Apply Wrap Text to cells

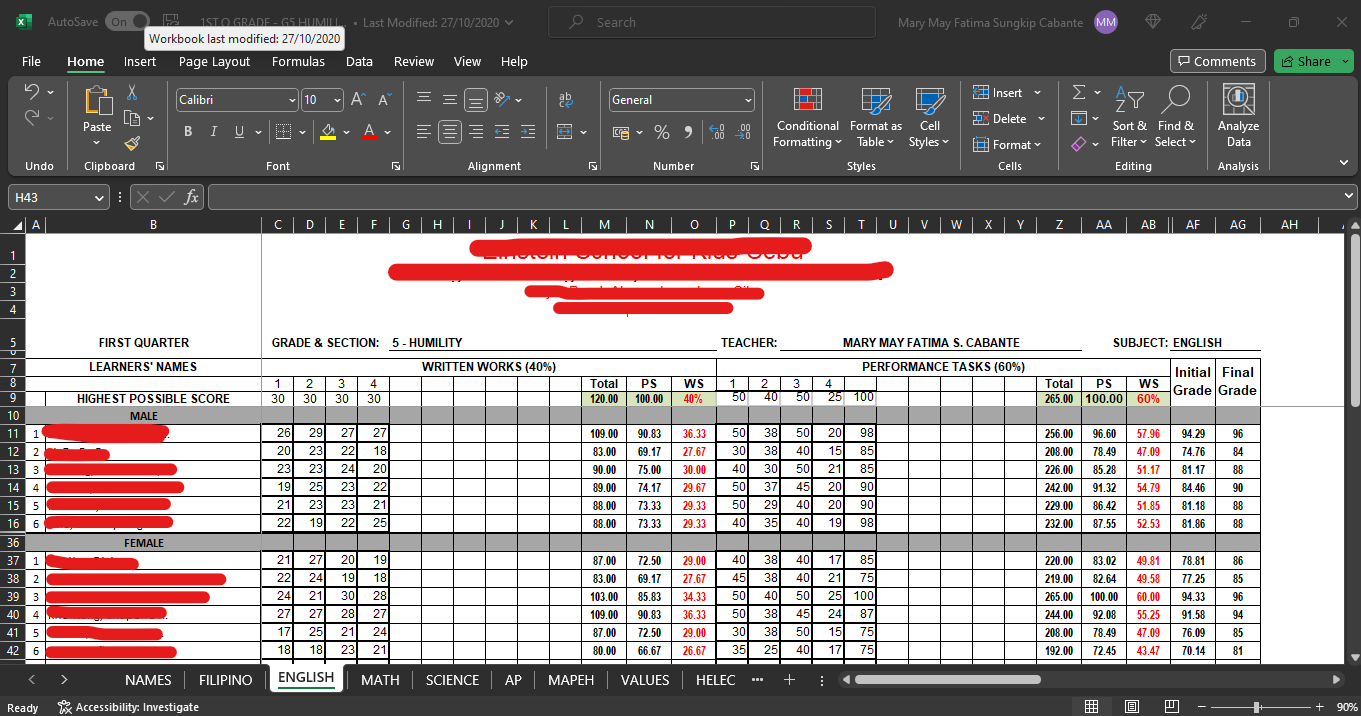pyautogui.click(x=566, y=100)
